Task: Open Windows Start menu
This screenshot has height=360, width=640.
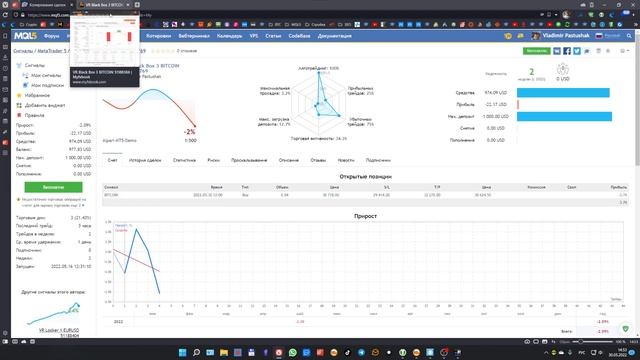Action: click(x=182, y=352)
